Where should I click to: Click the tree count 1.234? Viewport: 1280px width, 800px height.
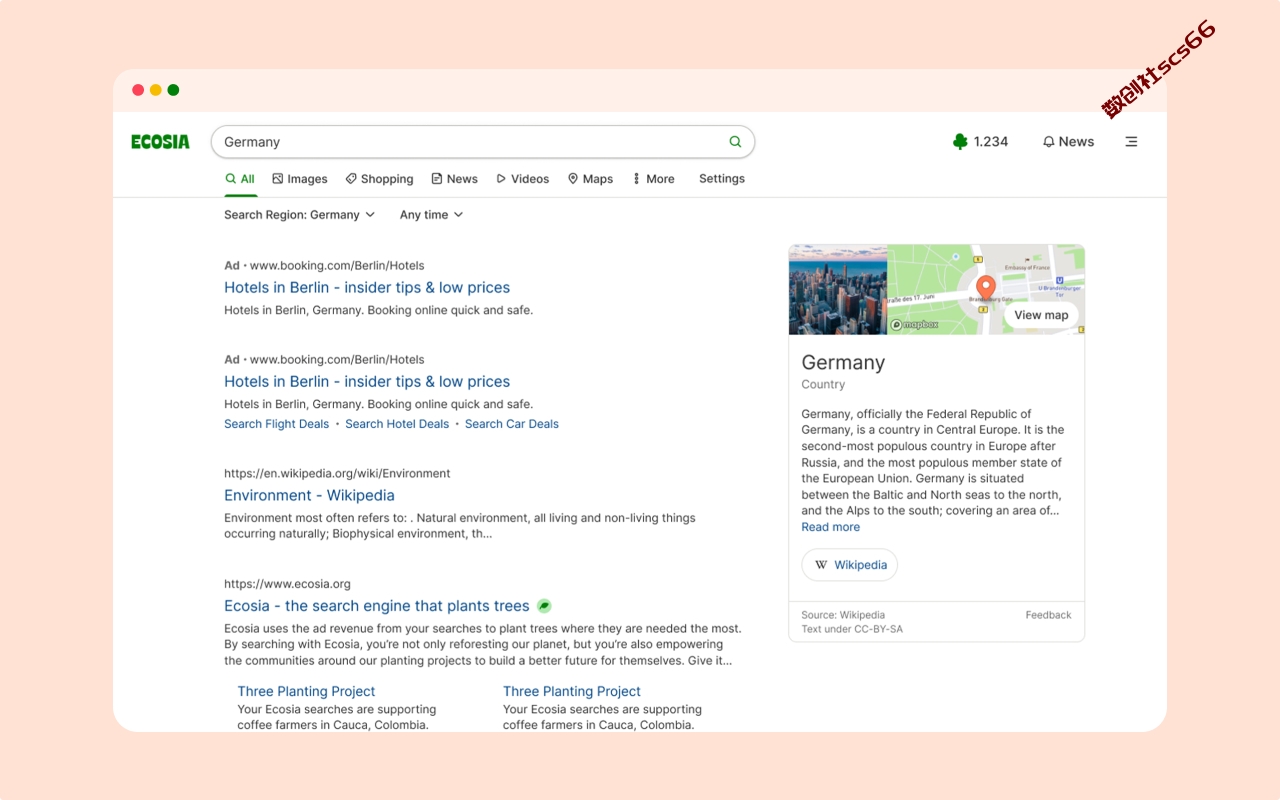pyautogui.click(x=991, y=142)
